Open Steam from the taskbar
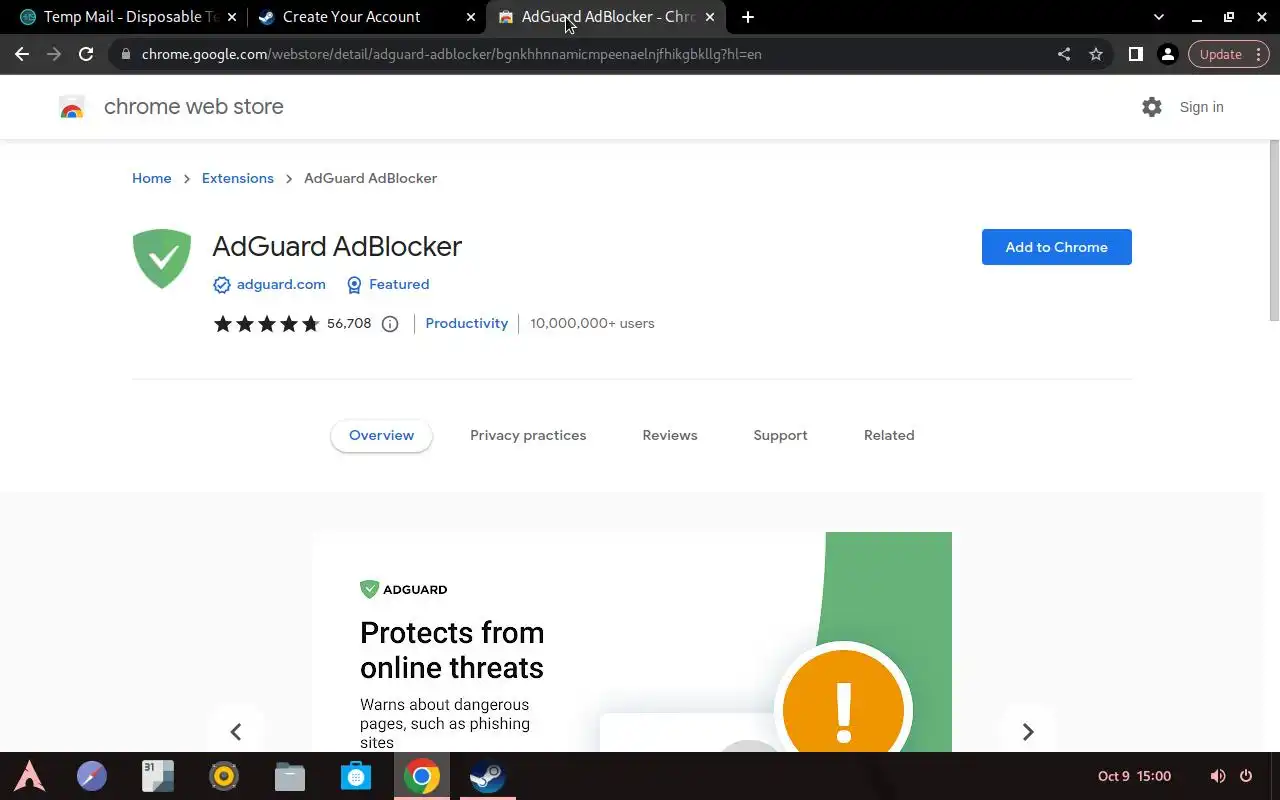Screen dimensions: 1280x800 coord(488,776)
